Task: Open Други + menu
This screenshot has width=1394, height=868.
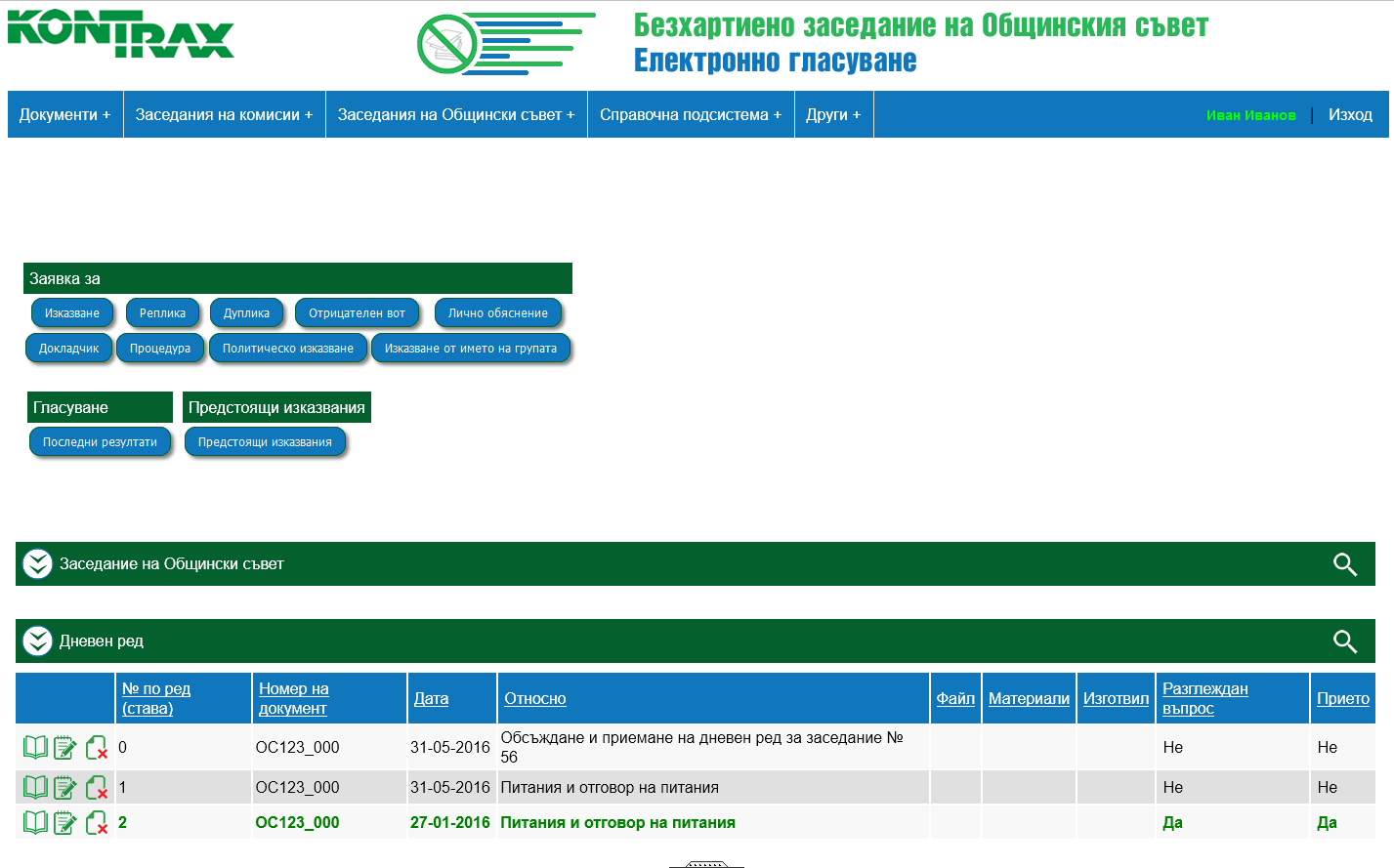Action: (x=833, y=114)
